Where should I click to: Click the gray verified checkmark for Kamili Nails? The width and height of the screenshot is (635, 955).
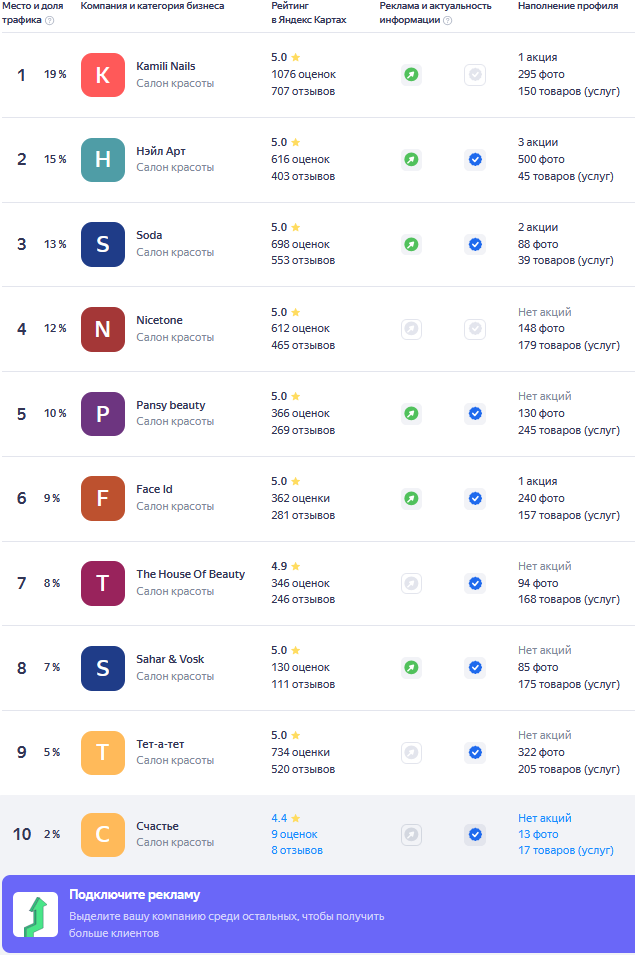point(475,75)
